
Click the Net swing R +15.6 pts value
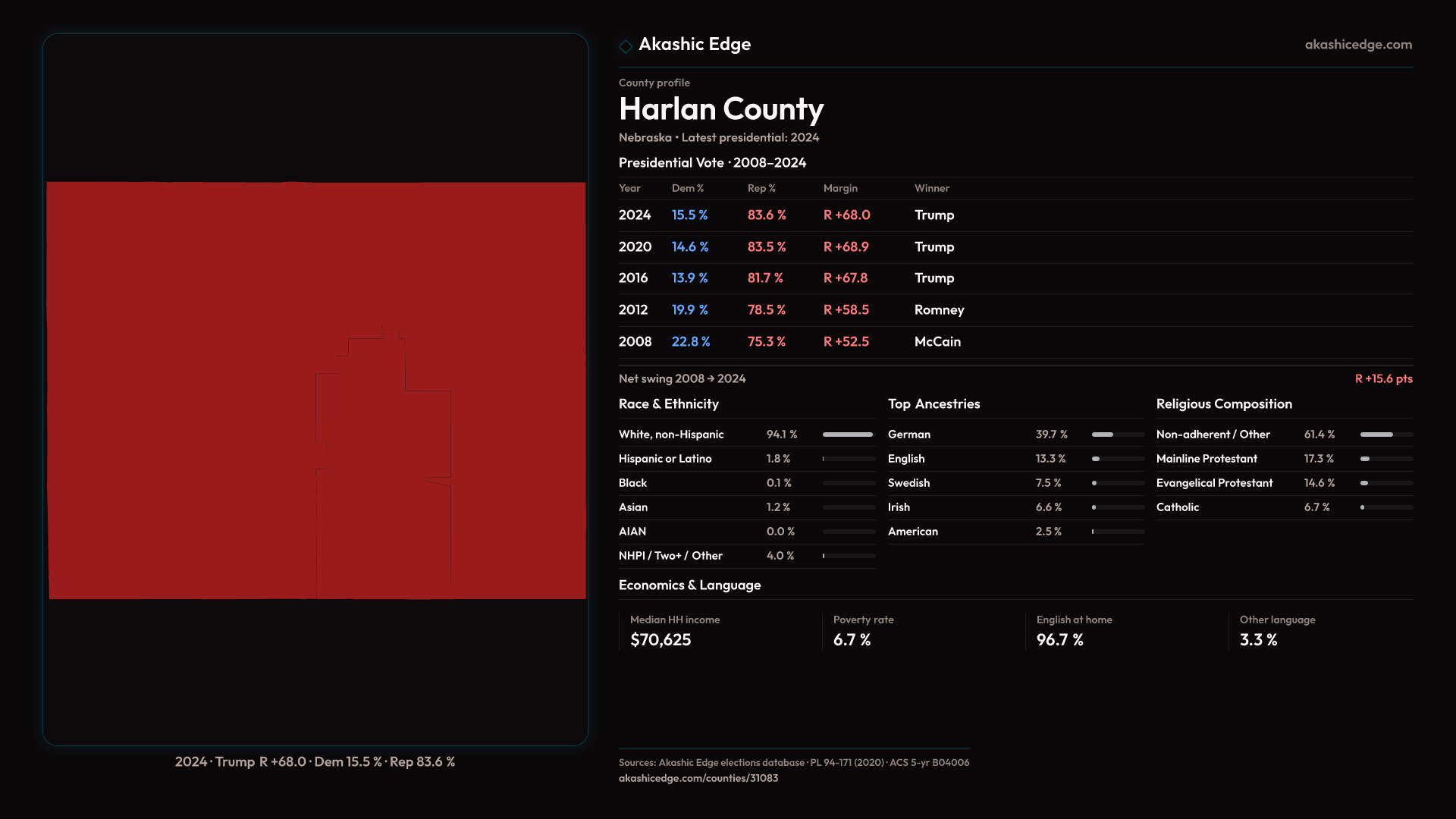click(x=1383, y=378)
